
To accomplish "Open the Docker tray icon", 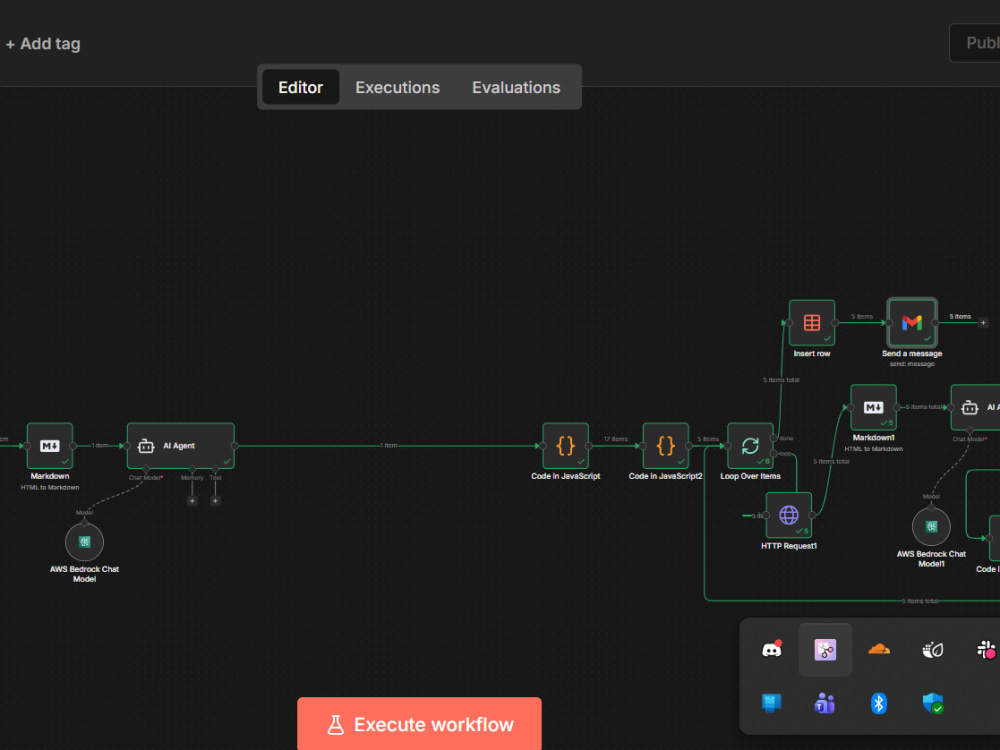I will click(x=932, y=650).
